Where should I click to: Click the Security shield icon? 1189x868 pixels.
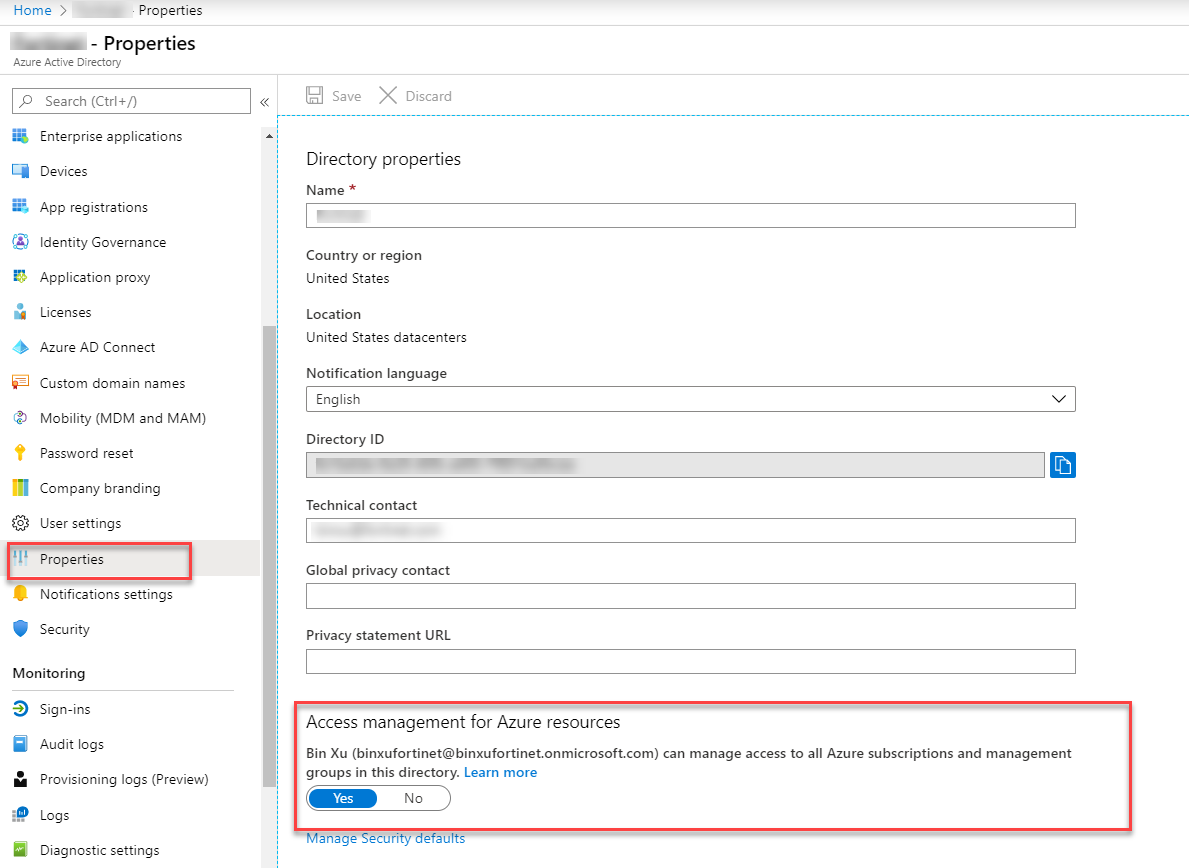coord(20,629)
